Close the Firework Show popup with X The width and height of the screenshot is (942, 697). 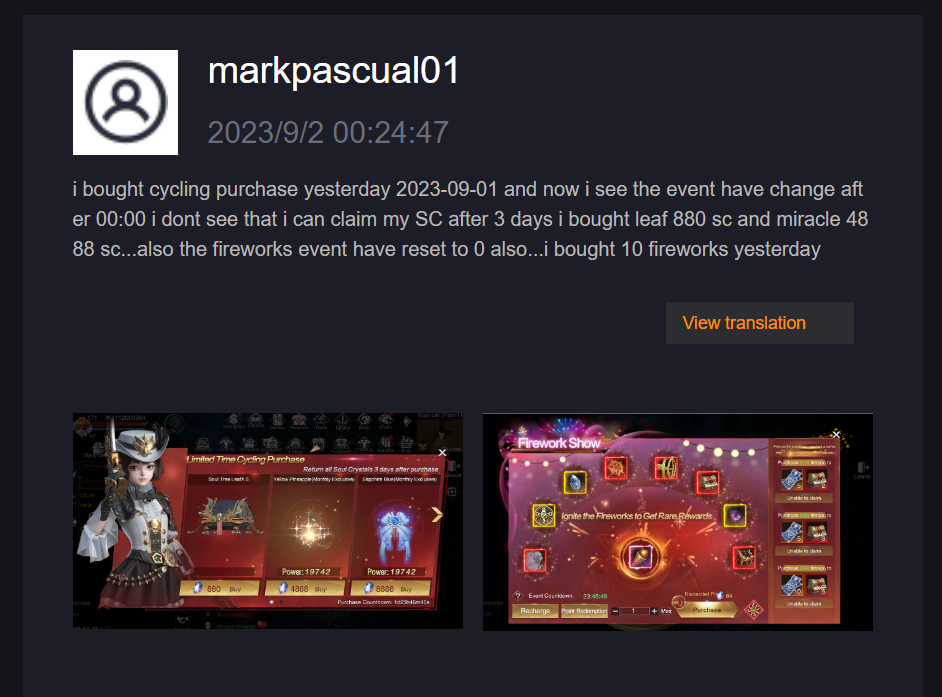pos(836,434)
